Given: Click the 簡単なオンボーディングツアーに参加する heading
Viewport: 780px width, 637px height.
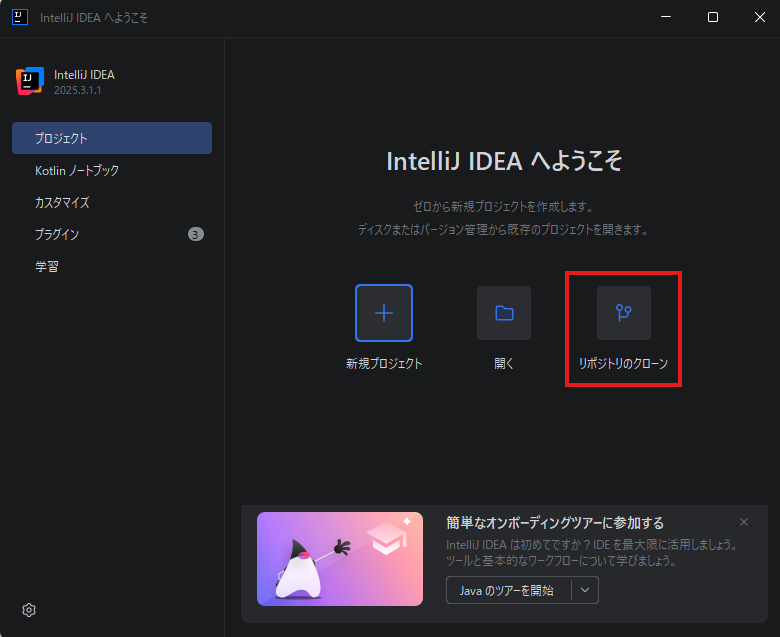Looking at the screenshot, I should click(555, 523).
